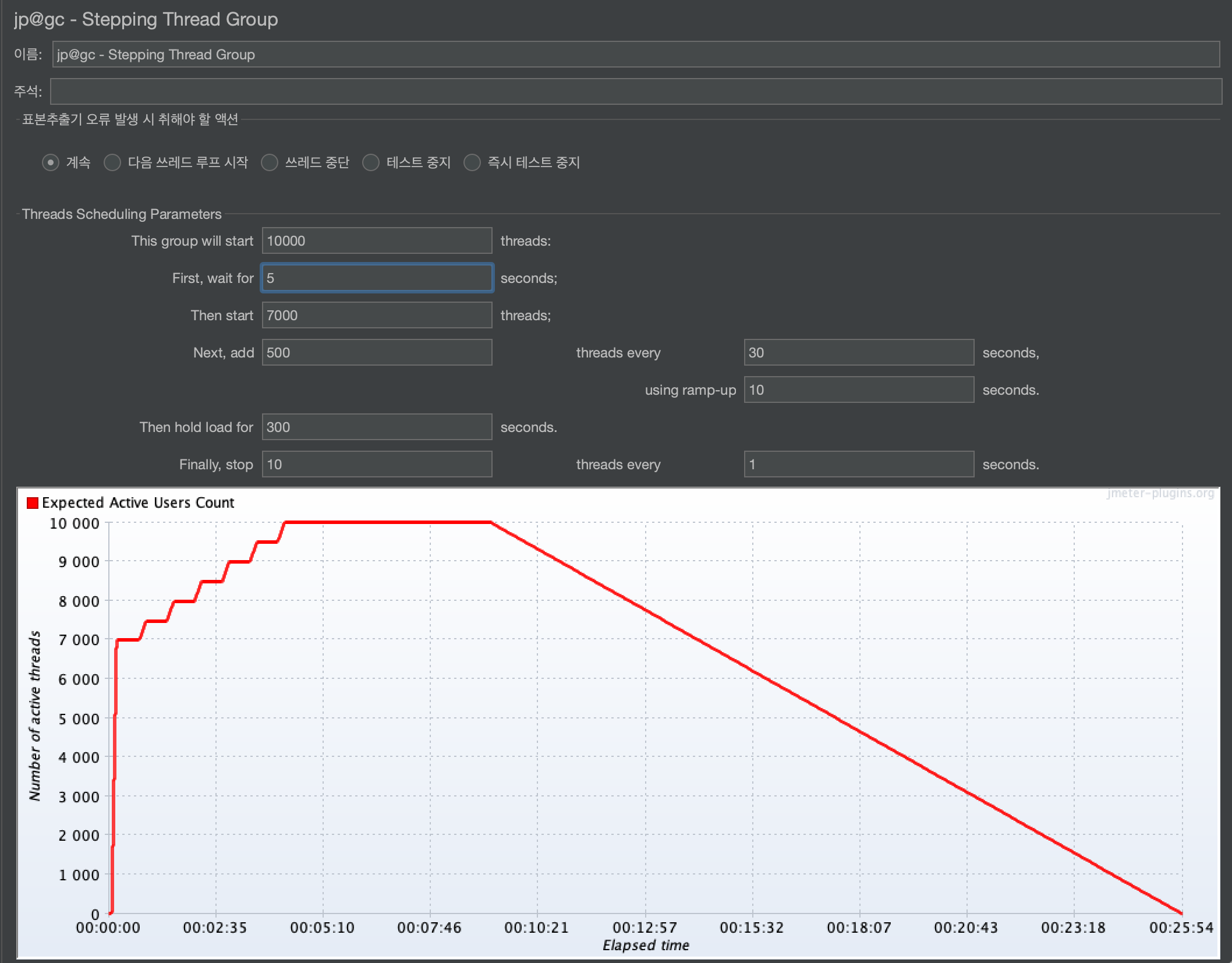Click the Then start threads field 7000
The width and height of the screenshot is (1232, 963).
[x=377, y=316]
